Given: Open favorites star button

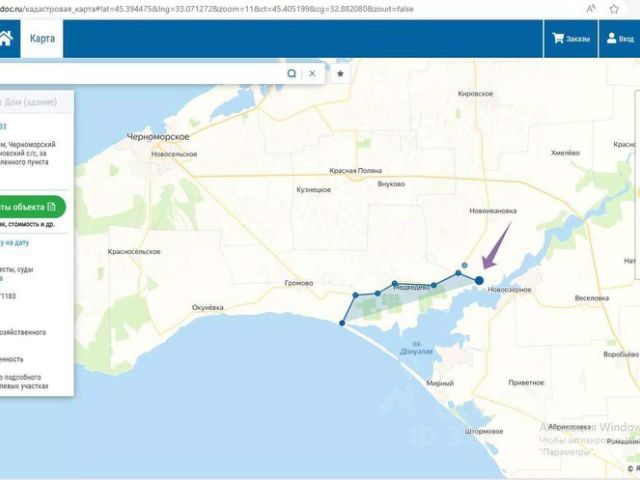Looking at the screenshot, I should 340,73.
